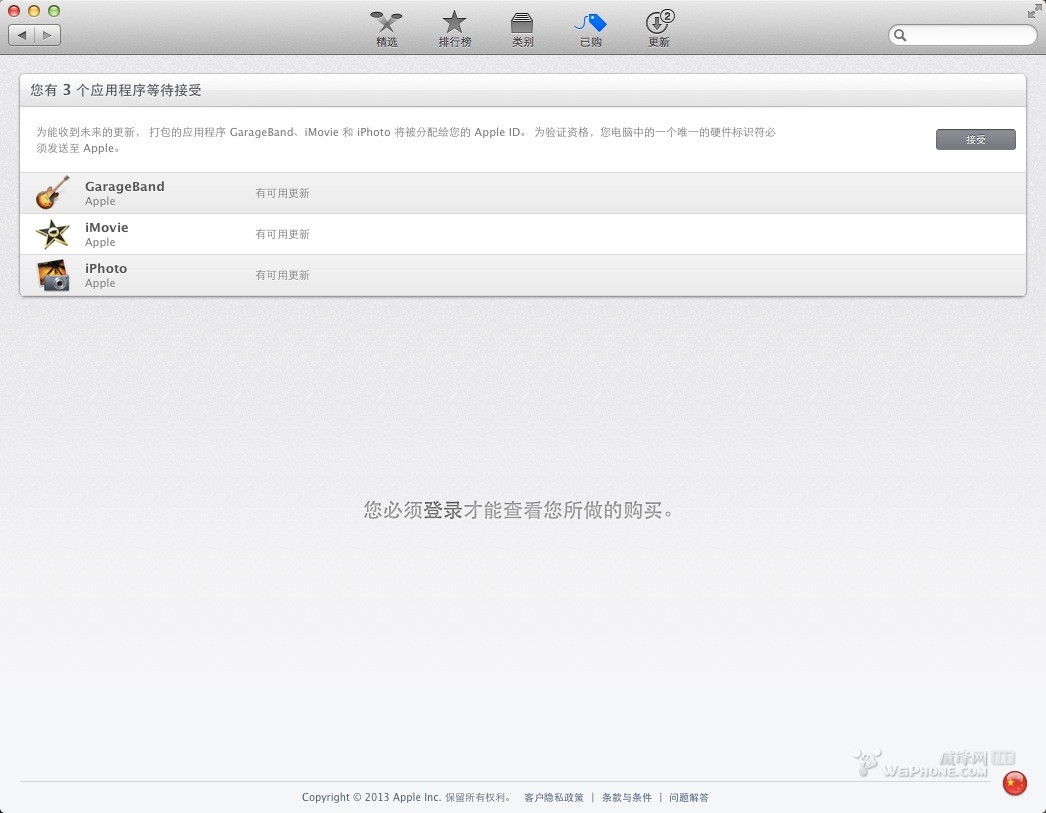The height and width of the screenshot is (813, 1046).
Task: Click the header 您有 3 个应用程序等待接受
Action: (116, 90)
